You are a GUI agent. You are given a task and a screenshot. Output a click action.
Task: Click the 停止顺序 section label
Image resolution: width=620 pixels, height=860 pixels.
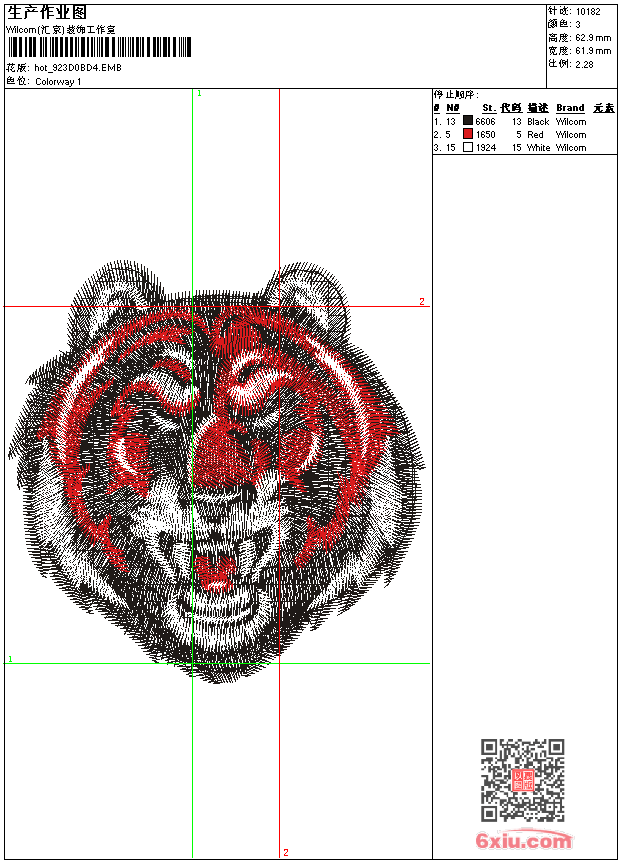click(x=456, y=94)
